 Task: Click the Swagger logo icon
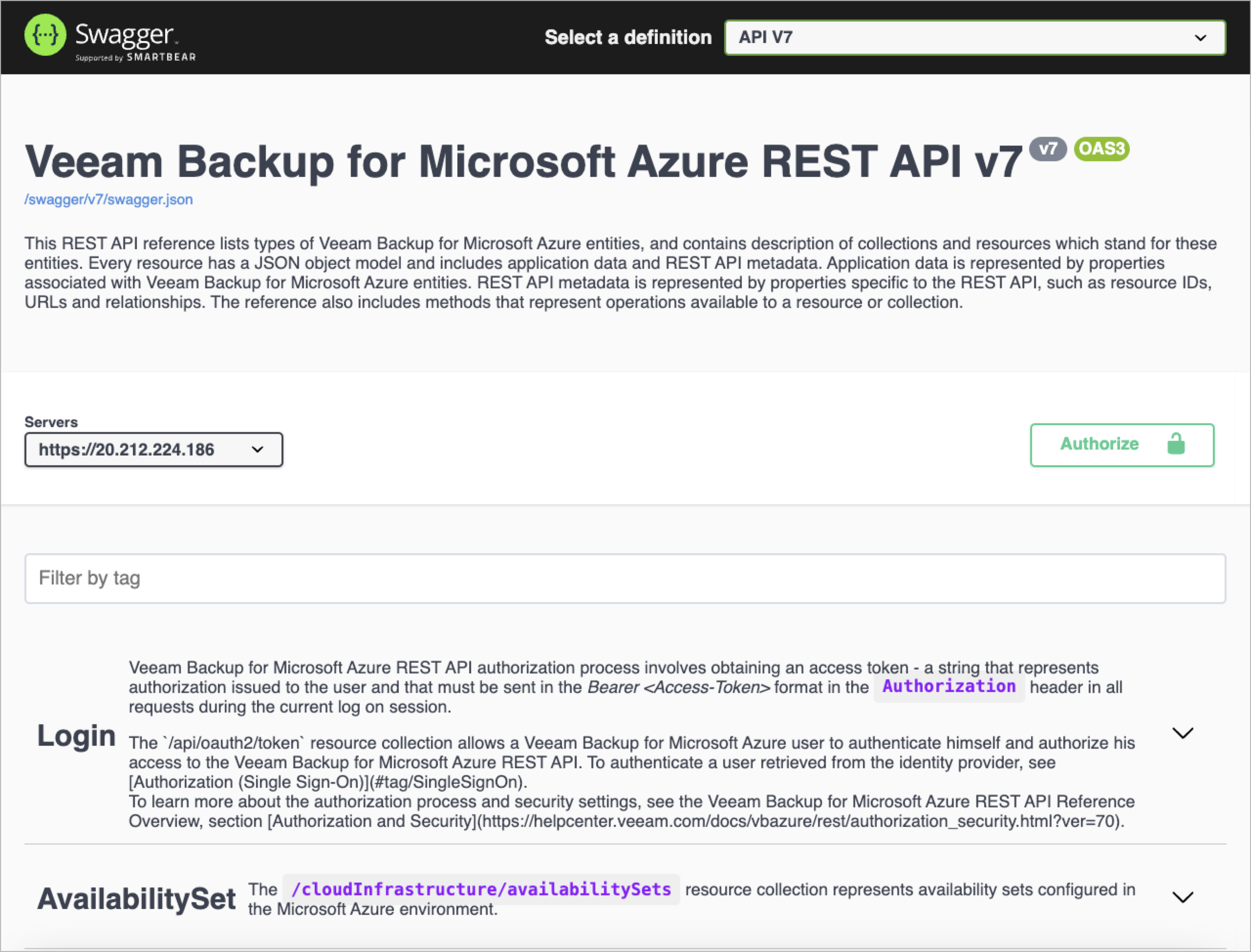pyautogui.click(x=45, y=35)
